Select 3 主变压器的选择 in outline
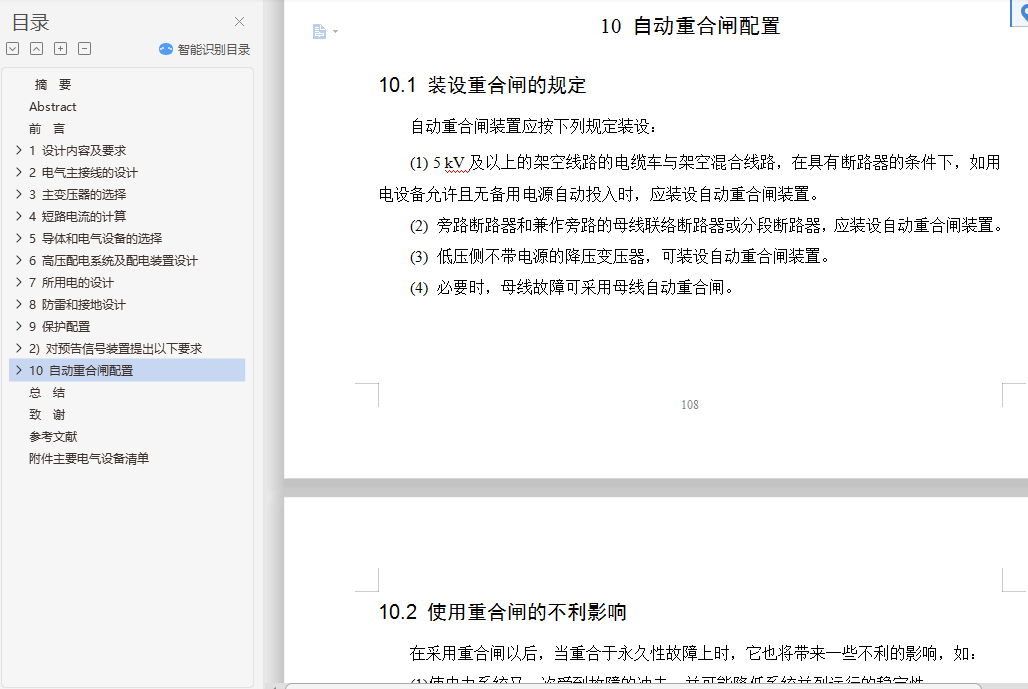1028x689 pixels. [x=77, y=194]
